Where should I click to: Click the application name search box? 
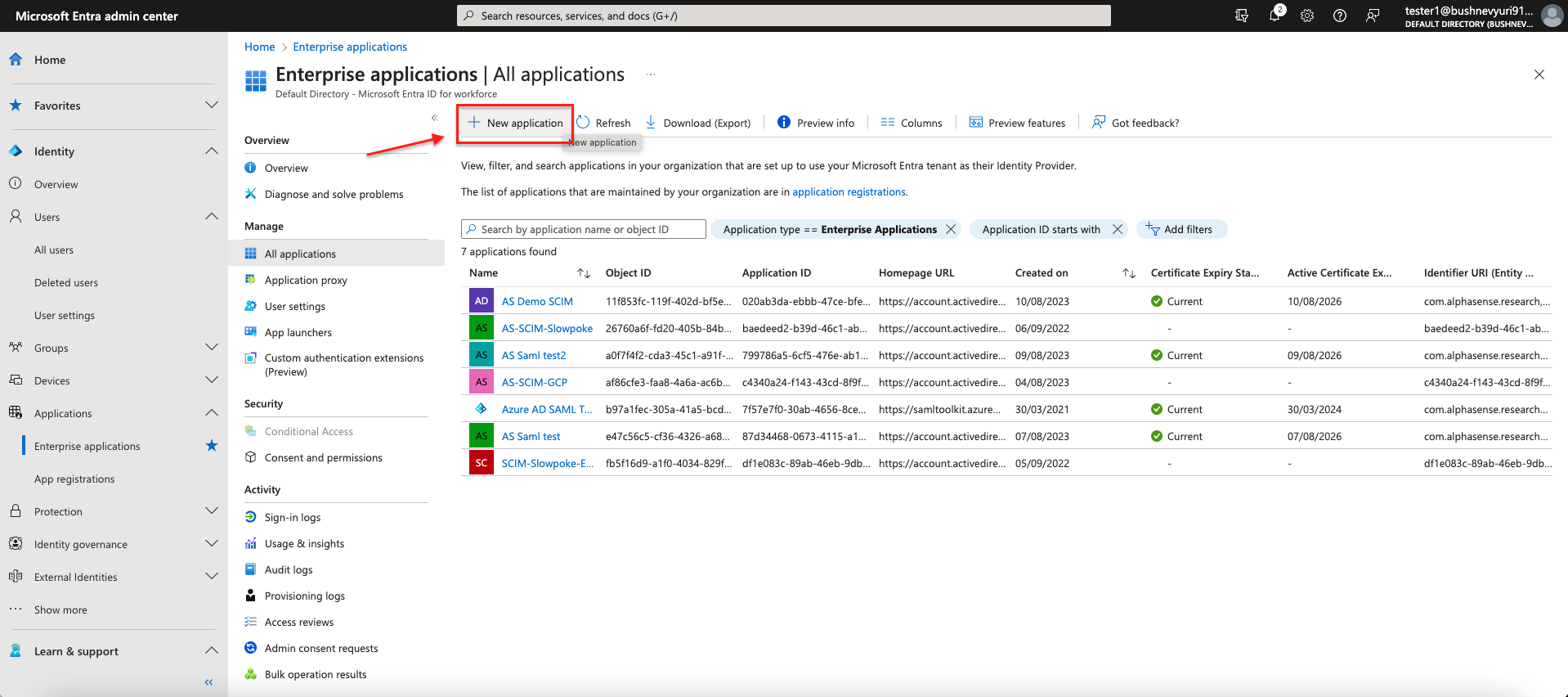pyautogui.click(x=584, y=229)
